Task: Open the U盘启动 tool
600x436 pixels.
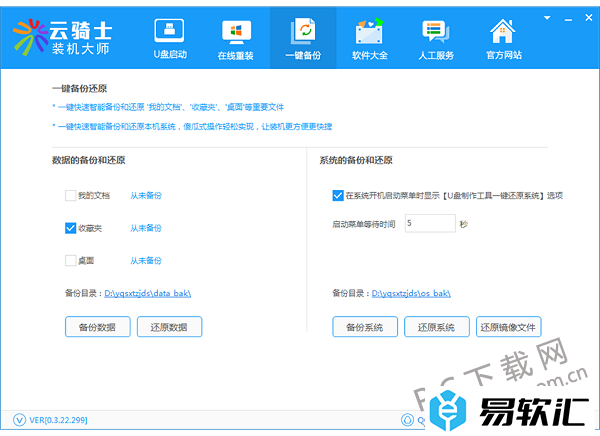Action: coord(170,38)
